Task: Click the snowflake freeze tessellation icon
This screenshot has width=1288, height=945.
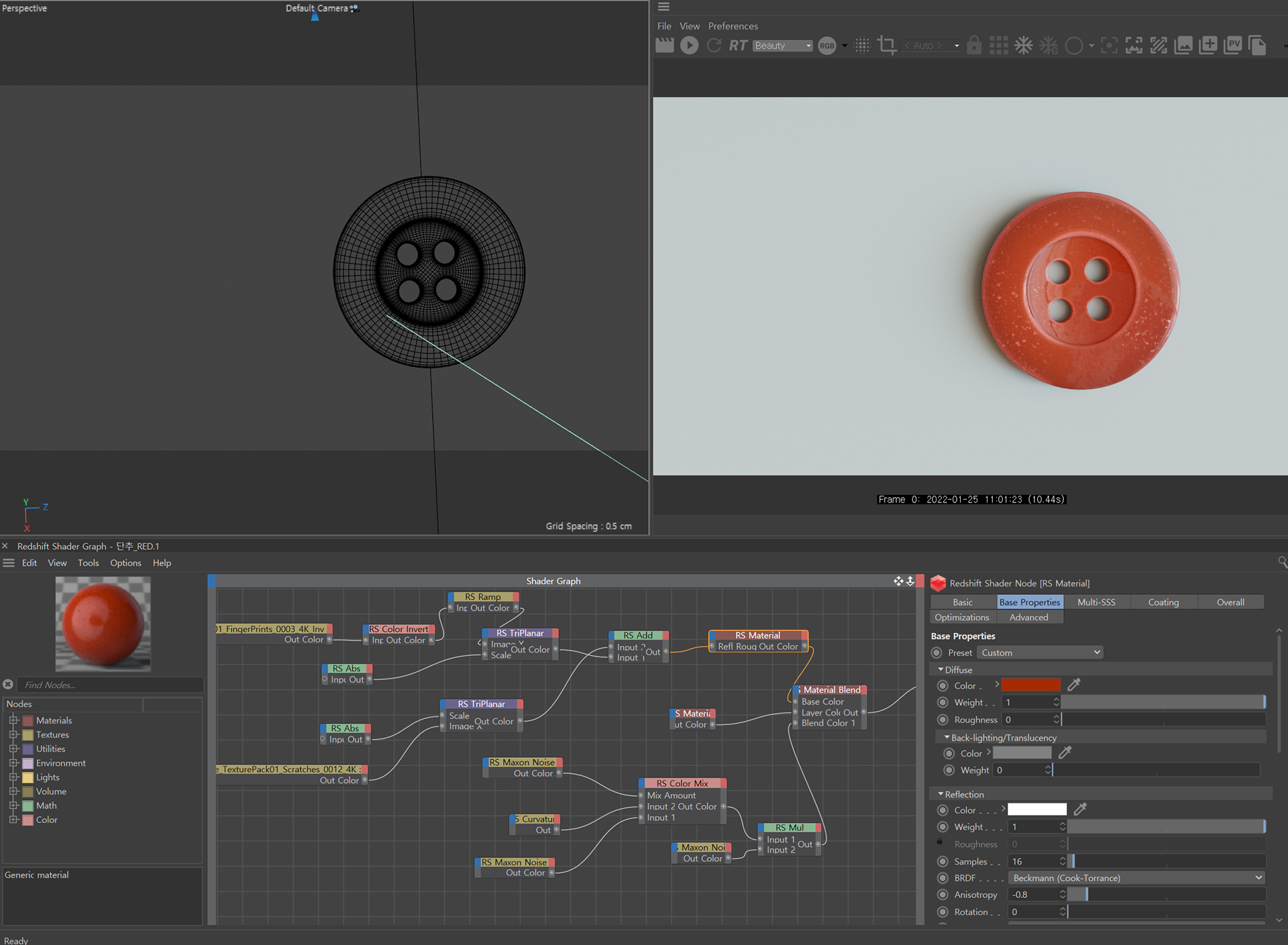Action: tap(1023, 46)
